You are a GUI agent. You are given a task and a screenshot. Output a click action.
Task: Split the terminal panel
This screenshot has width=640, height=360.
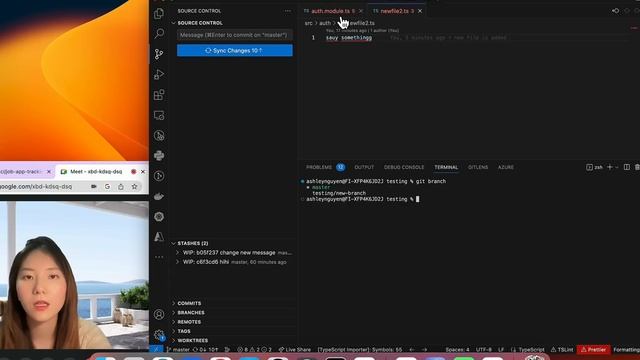pos(627,167)
